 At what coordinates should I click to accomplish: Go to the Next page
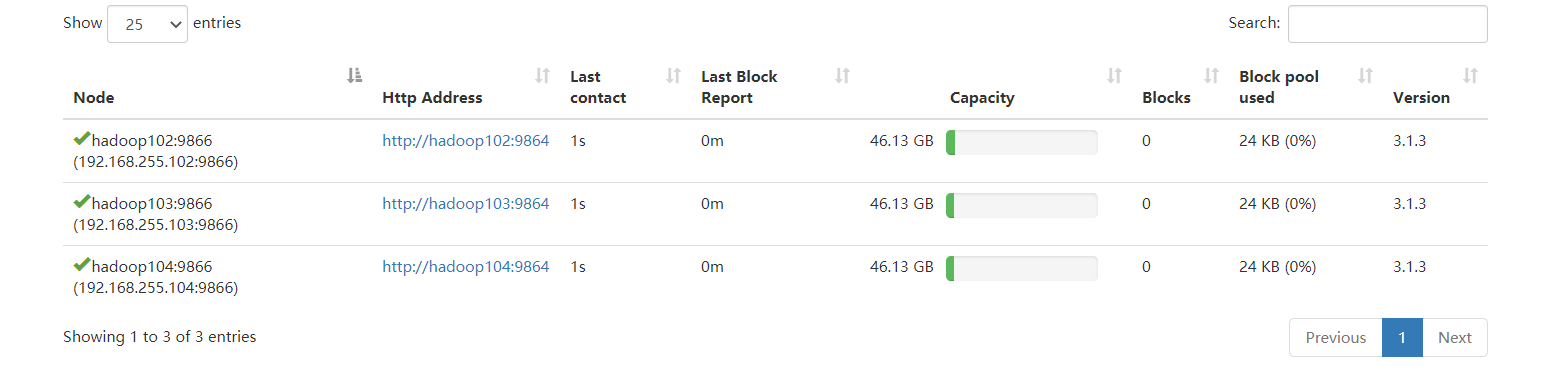tap(1455, 338)
